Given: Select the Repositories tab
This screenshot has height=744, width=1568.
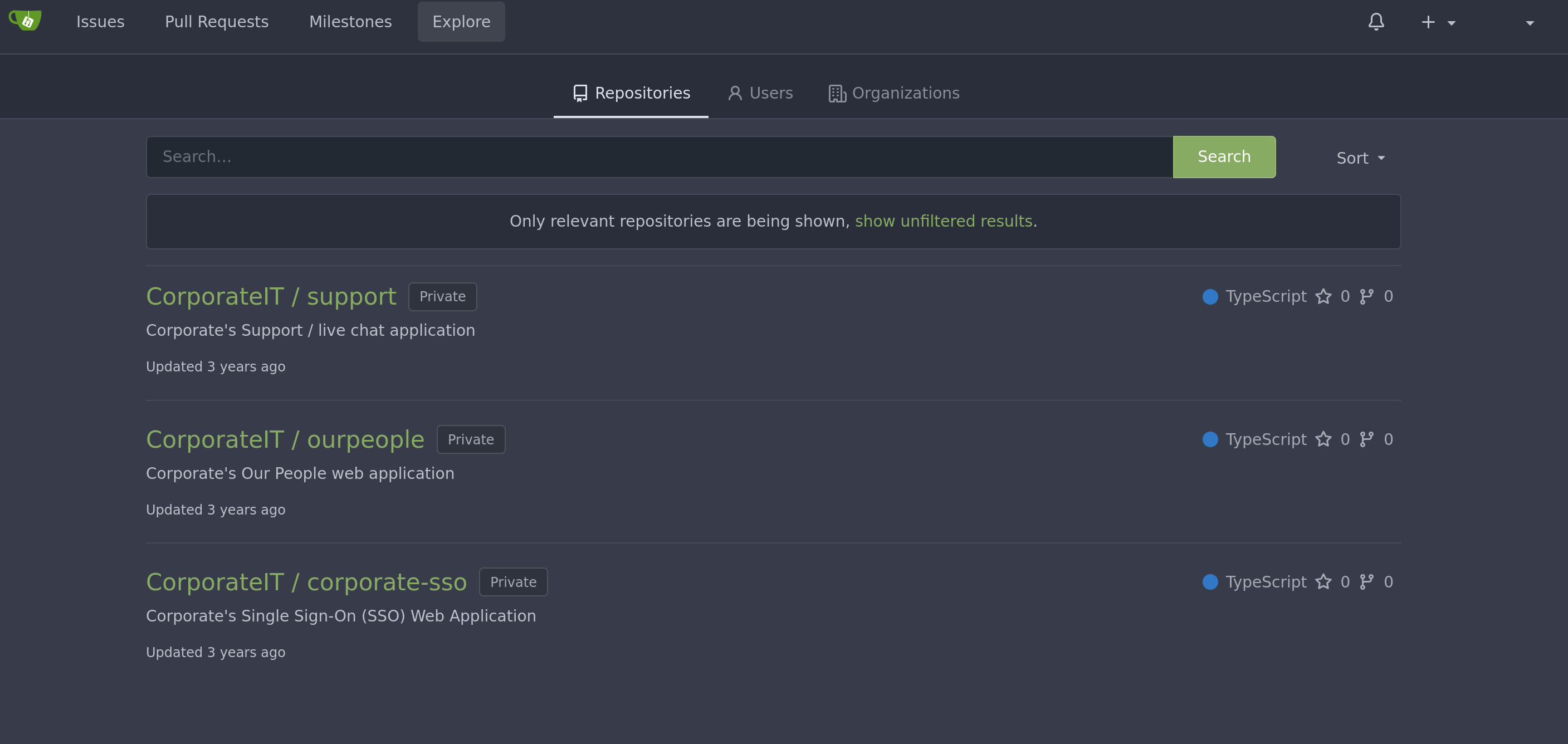Looking at the screenshot, I should tap(631, 93).
